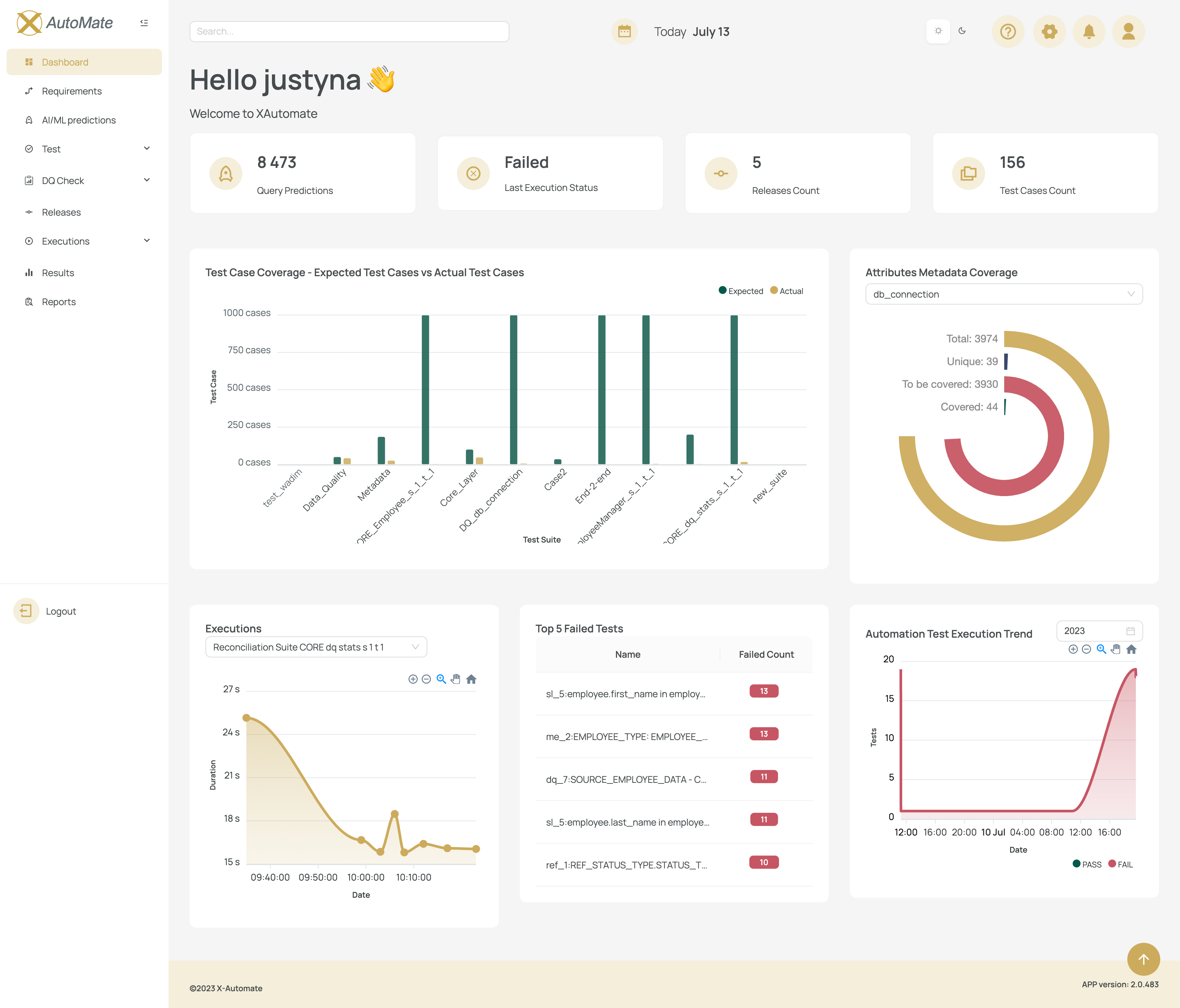The height and width of the screenshot is (1008, 1180).
Task: Collapse the sidebar next to AutoMate logo
Action: pos(144,22)
